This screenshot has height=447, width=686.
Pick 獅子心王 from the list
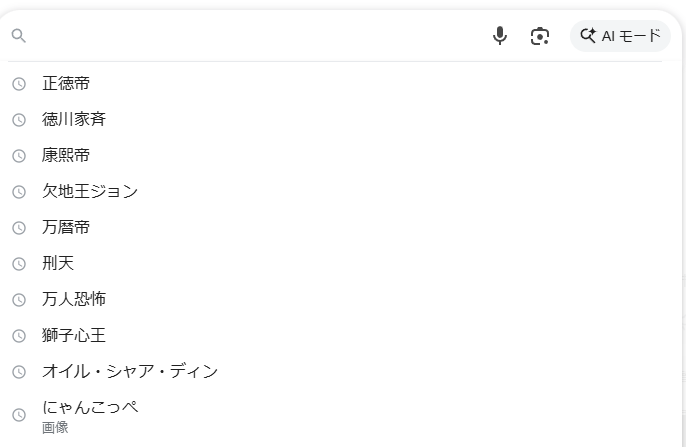(74, 336)
